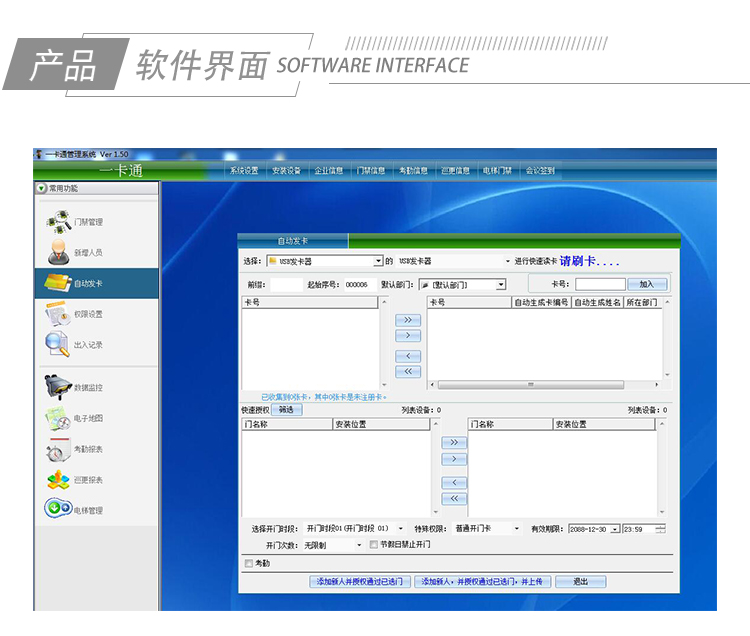
Task: Open 电子地图 electronic map icon
Action: click(x=58, y=418)
